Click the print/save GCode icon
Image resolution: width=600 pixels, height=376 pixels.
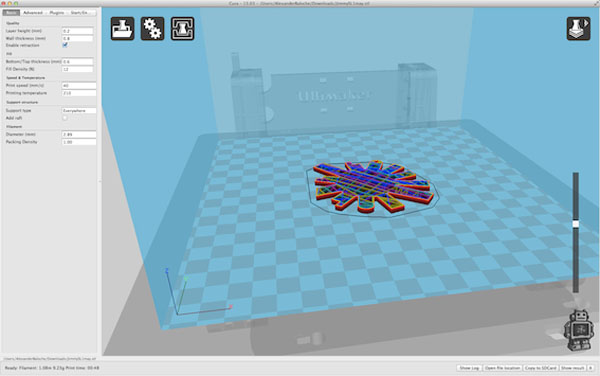click(x=183, y=29)
